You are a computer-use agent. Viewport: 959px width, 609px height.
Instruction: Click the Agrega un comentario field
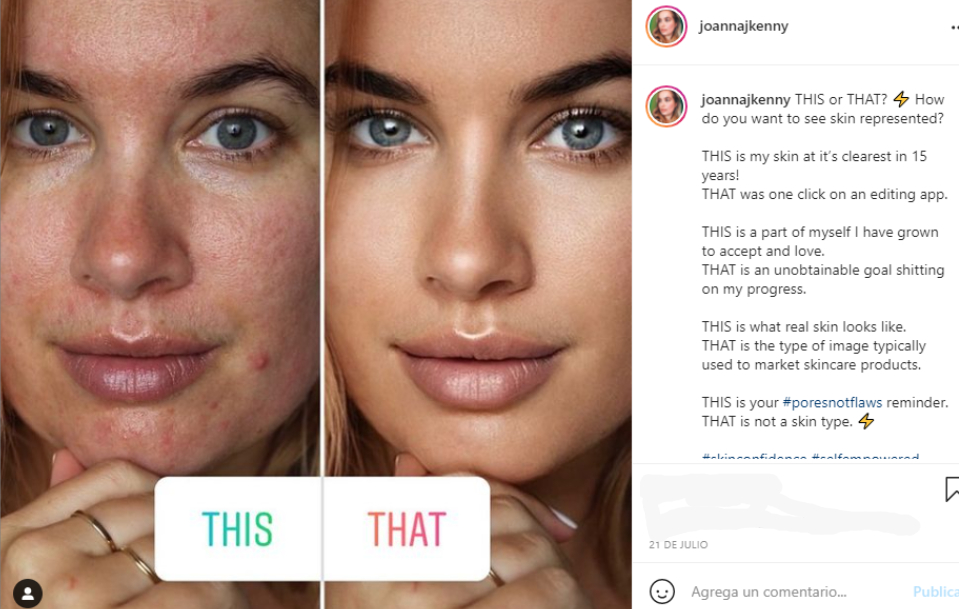(769, 592)
